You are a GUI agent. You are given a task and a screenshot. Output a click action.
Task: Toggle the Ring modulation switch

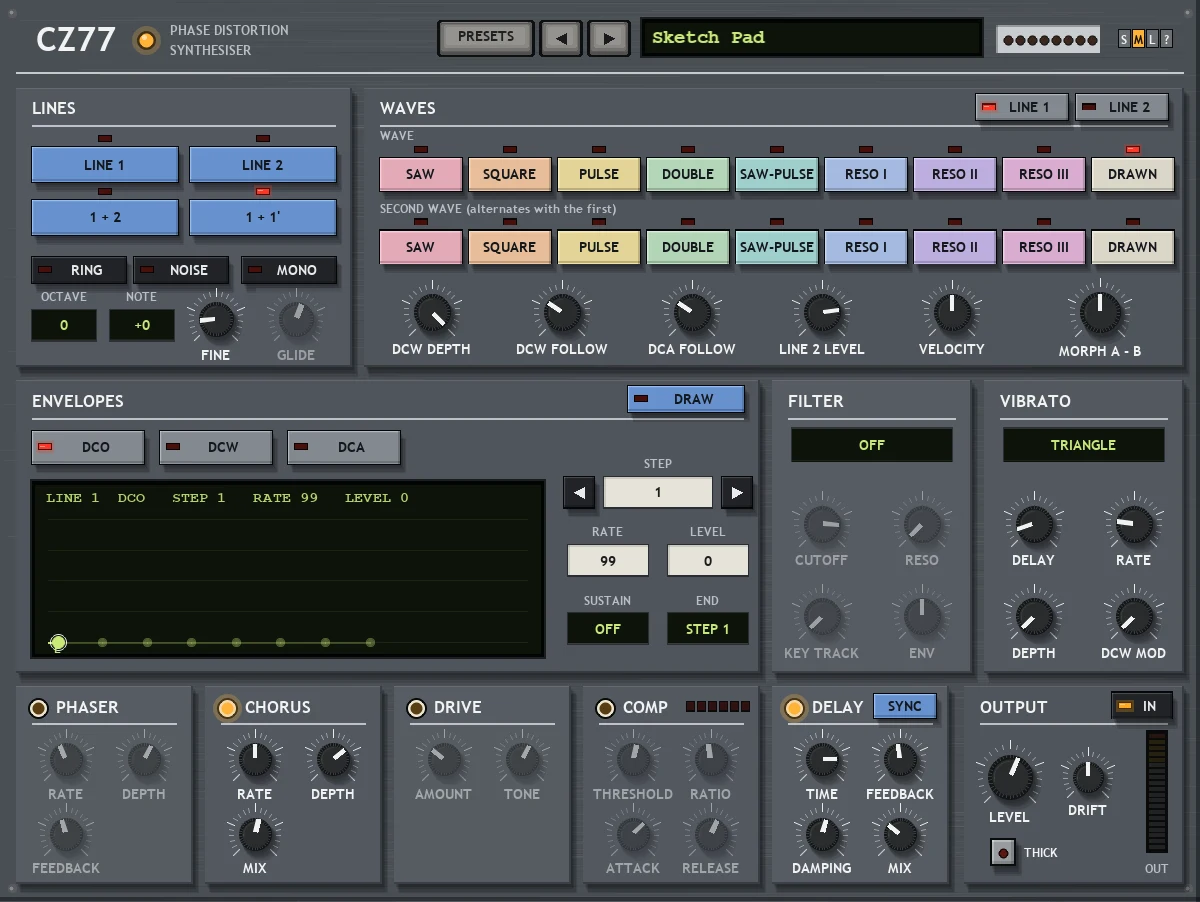(79, 270)
